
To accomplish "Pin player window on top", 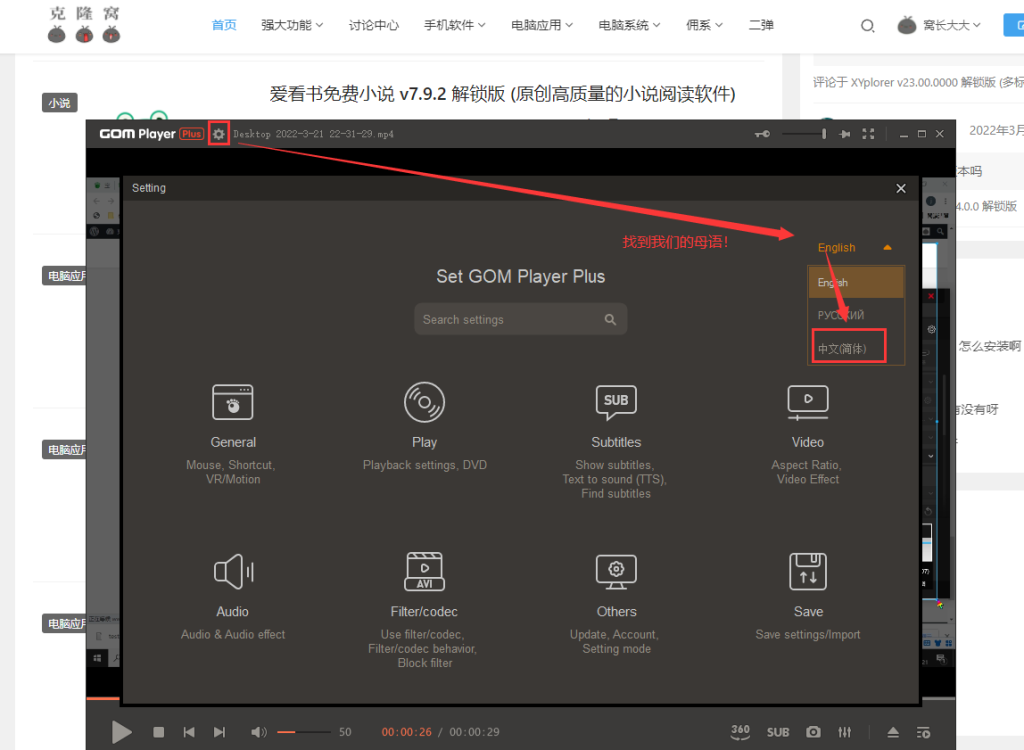I will point(844,134).
